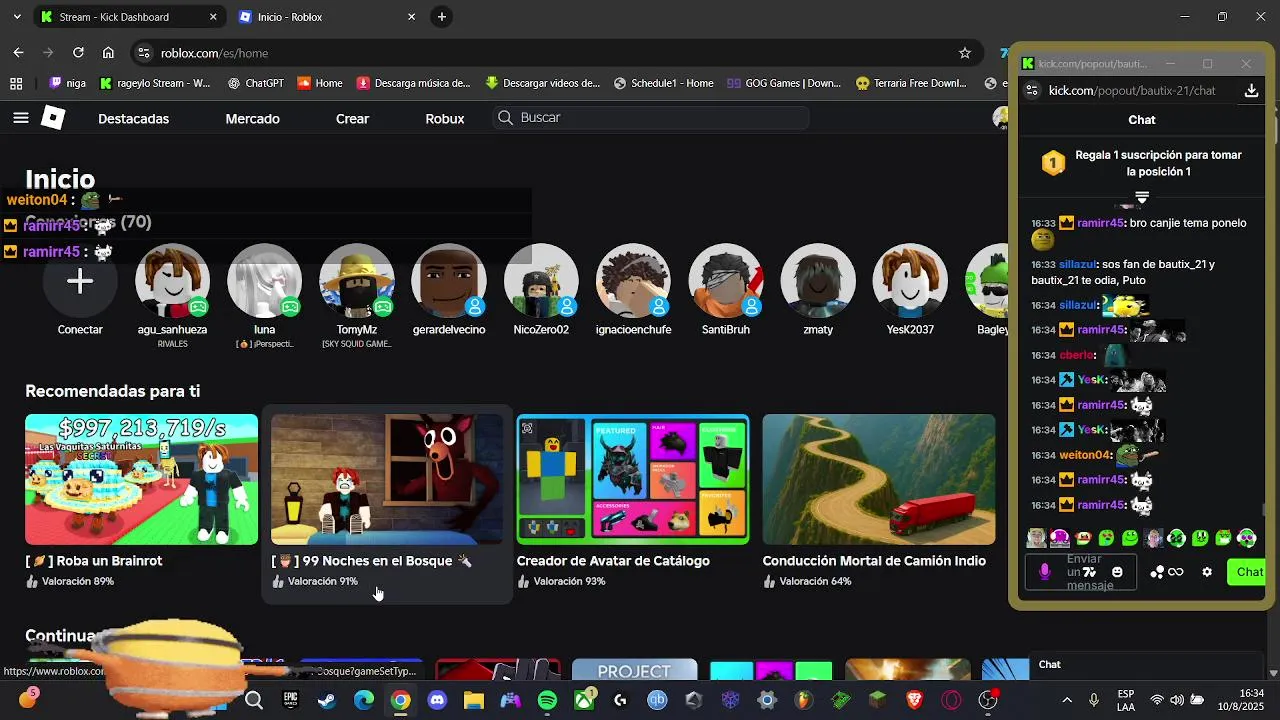Viewport: 1280px width, 720px height.
Task: Open Robux in Roblox navigation
Action: 445,118
